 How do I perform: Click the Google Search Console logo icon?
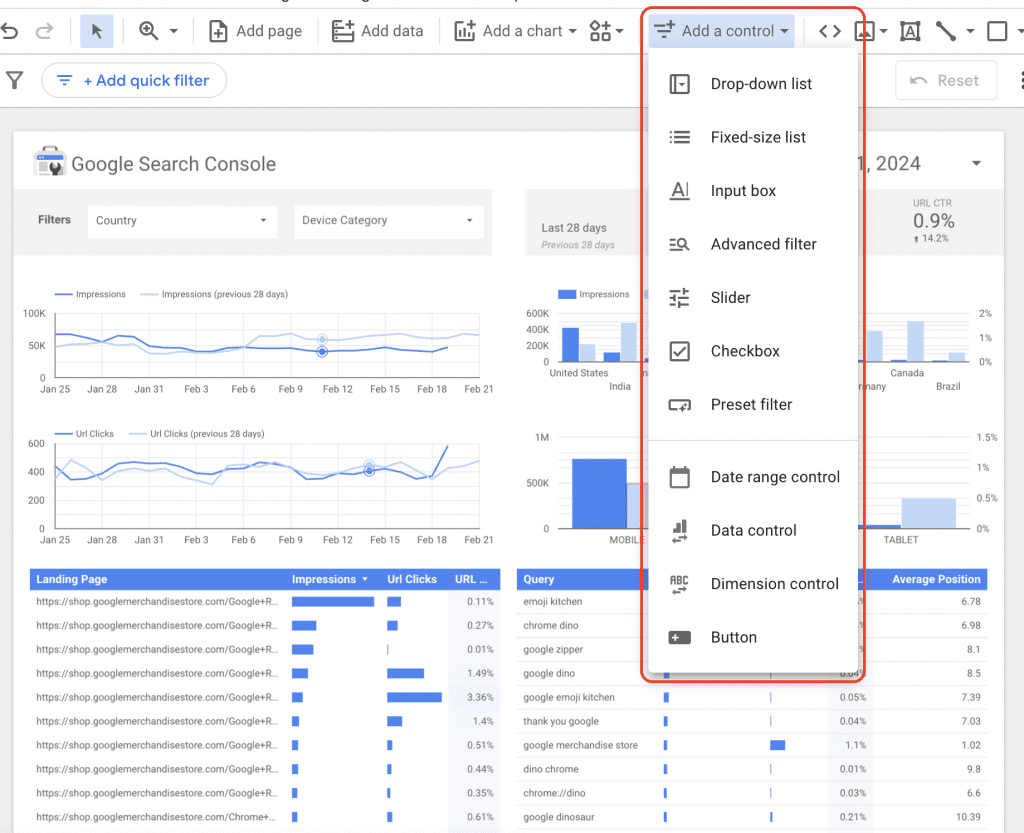click(50, 161)
